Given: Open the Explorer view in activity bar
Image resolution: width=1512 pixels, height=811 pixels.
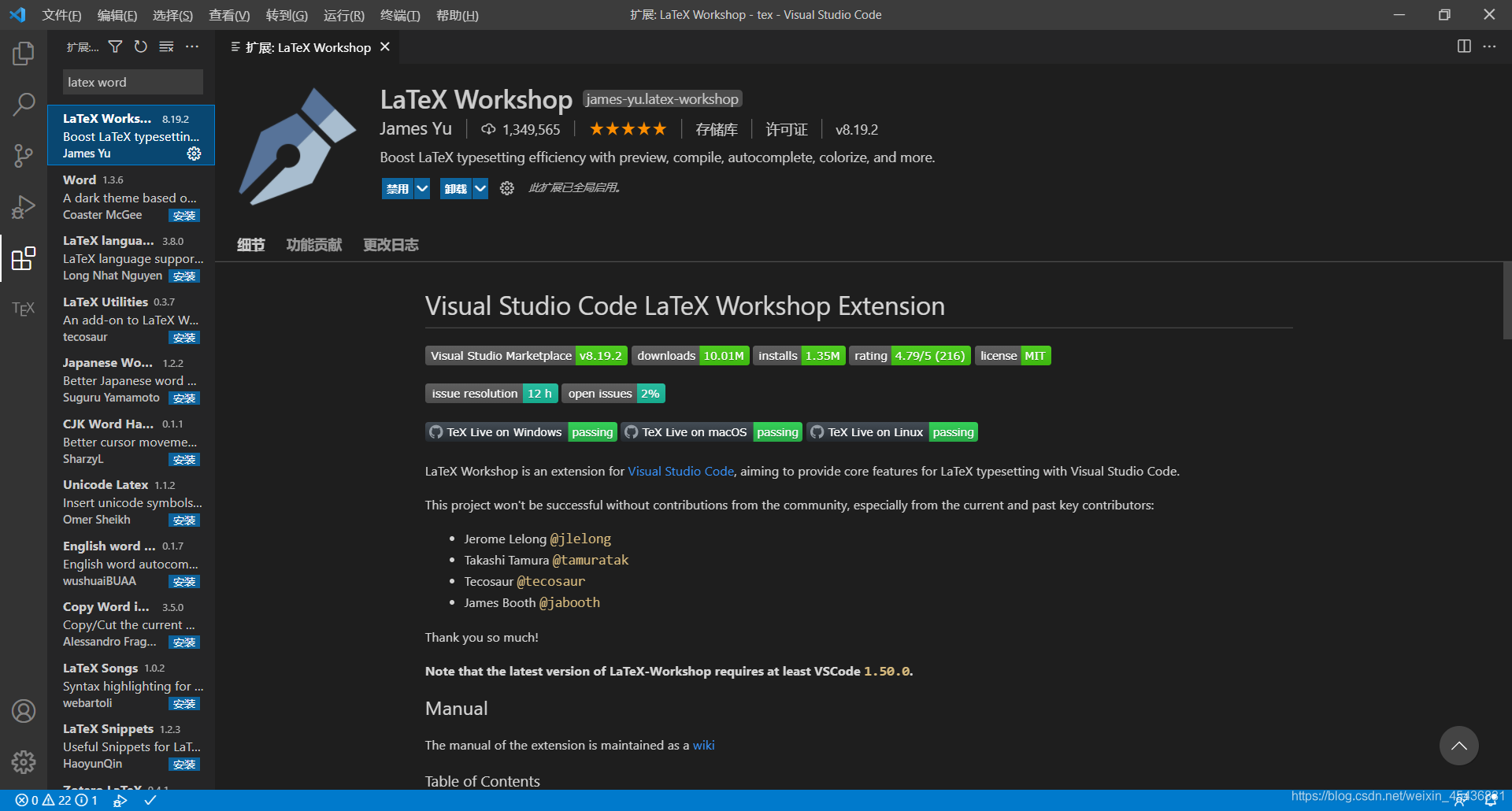Looking at the screenshot, I should tap(24, 54).
